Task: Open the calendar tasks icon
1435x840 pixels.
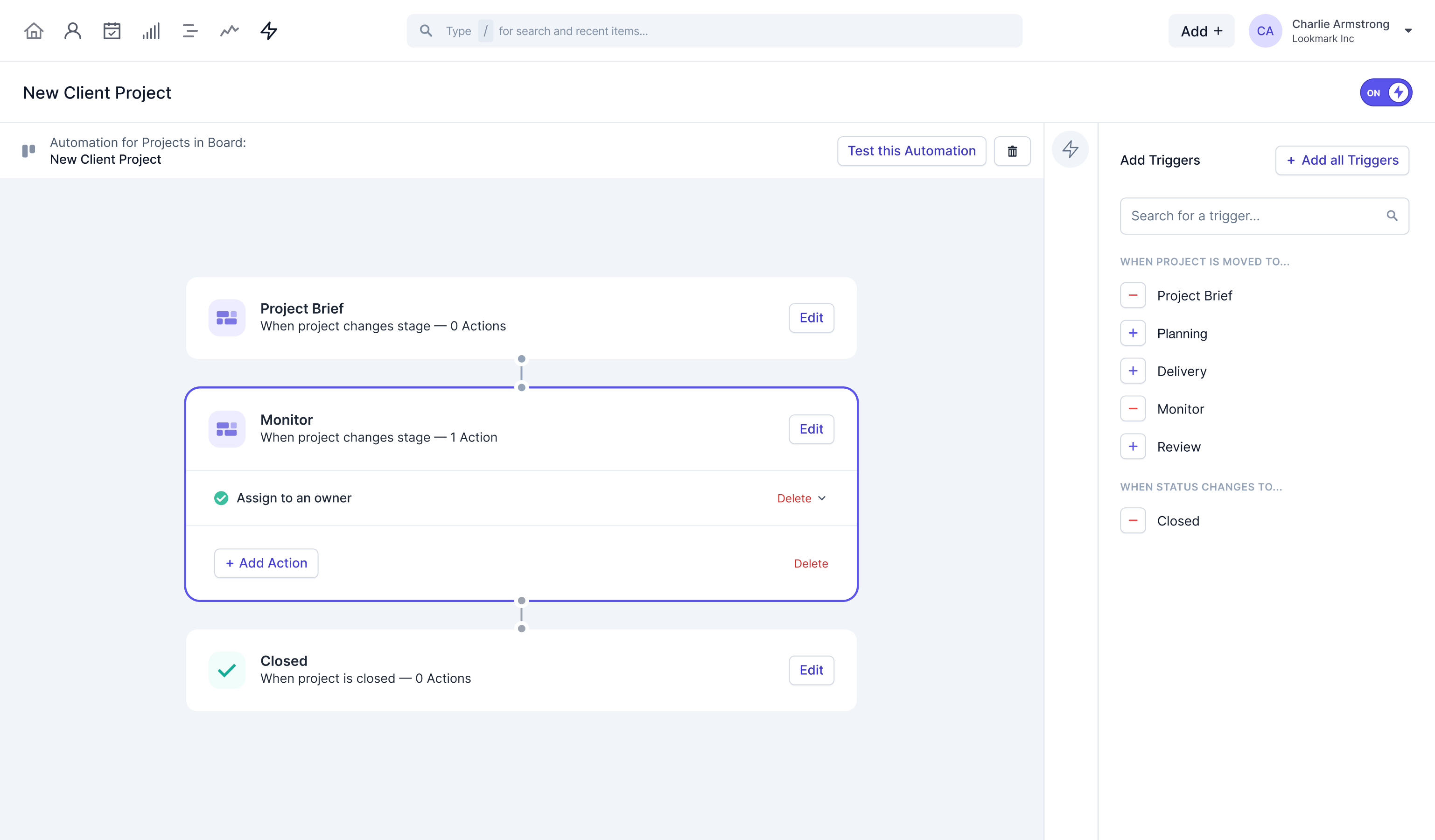Action: pyautogui.click(x=112, y=30)
